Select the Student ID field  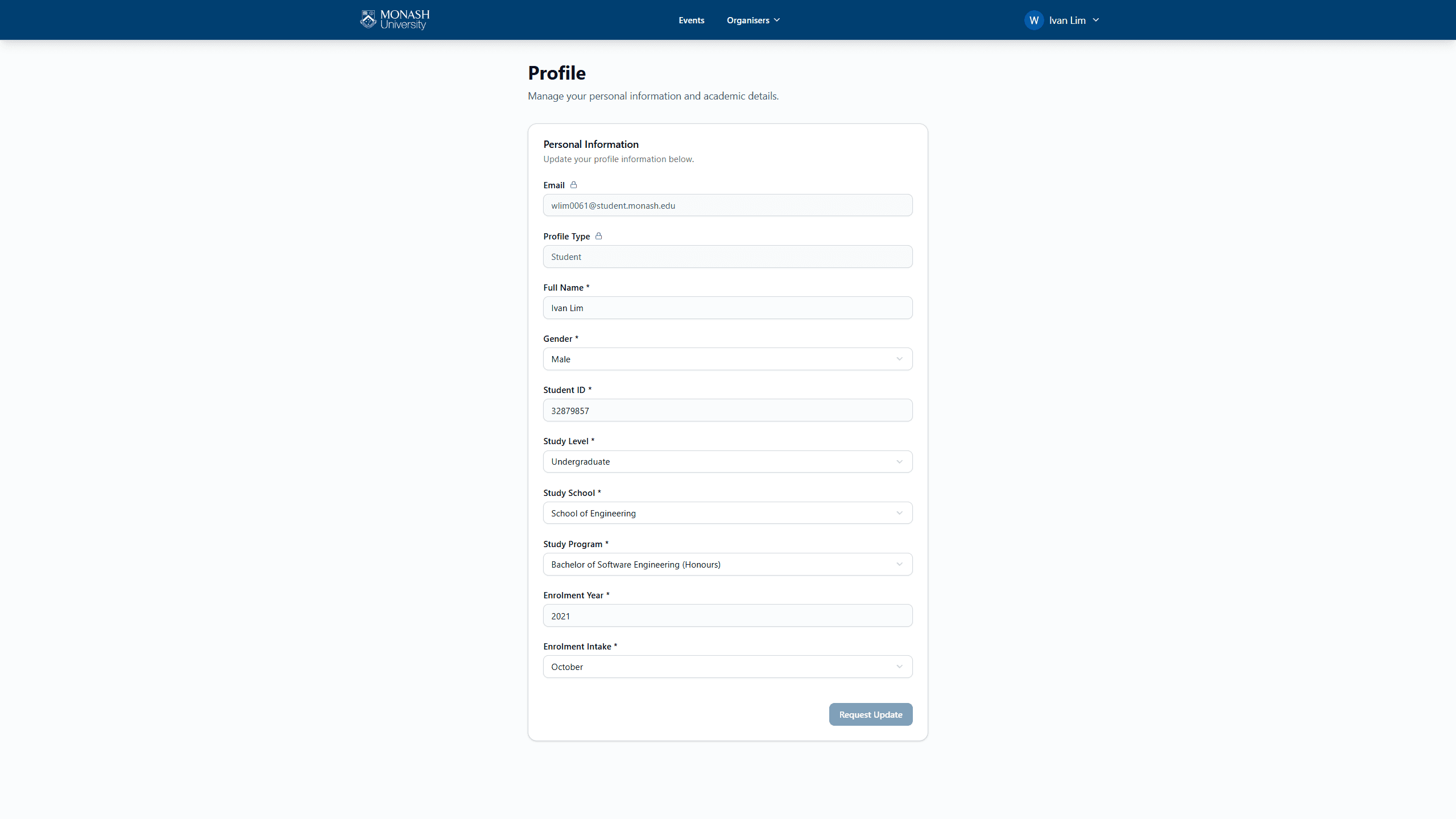(727, 410)
